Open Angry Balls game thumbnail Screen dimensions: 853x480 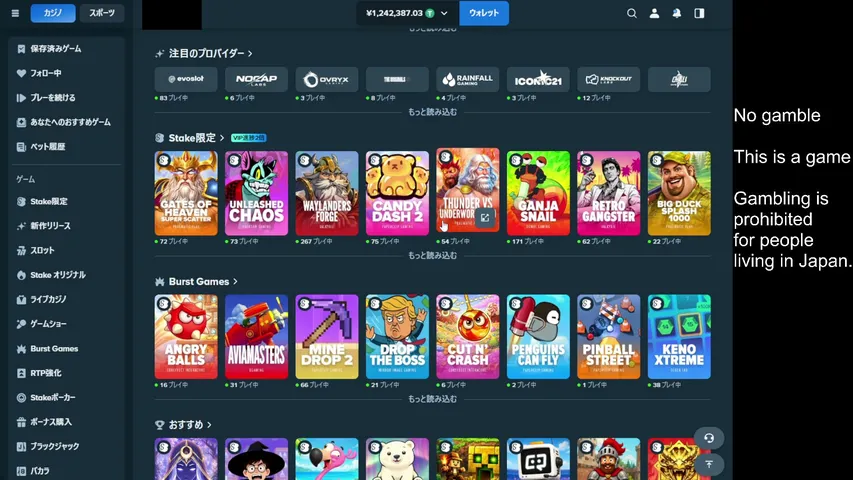pos(186,337)
